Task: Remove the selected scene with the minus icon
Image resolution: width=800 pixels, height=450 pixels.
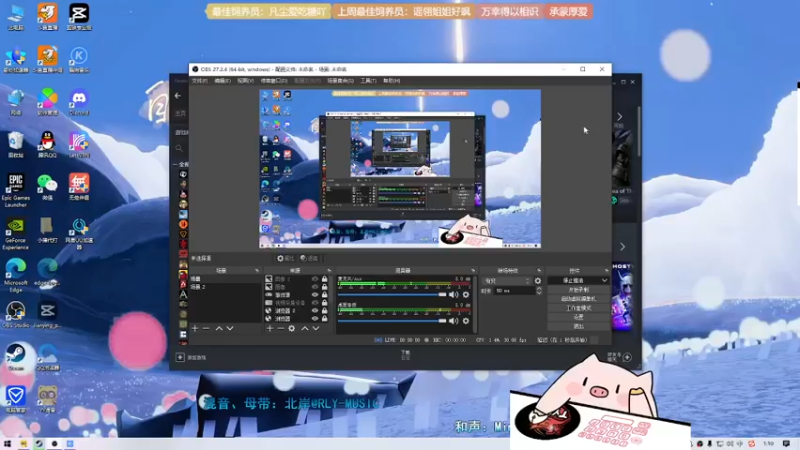Action: [x=206, y=329]
